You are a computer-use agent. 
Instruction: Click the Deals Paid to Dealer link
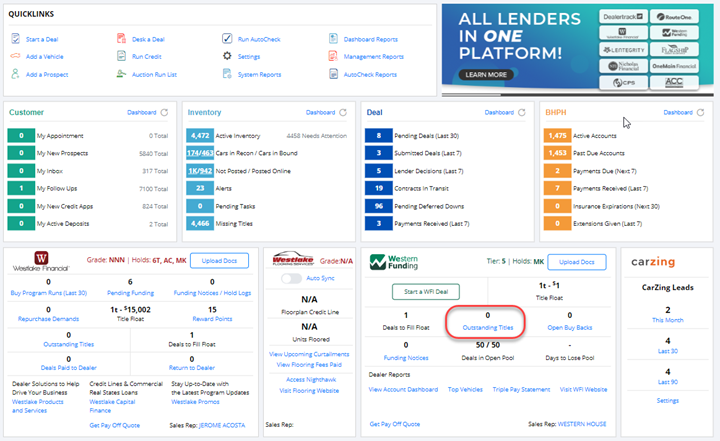click(68, 368)
